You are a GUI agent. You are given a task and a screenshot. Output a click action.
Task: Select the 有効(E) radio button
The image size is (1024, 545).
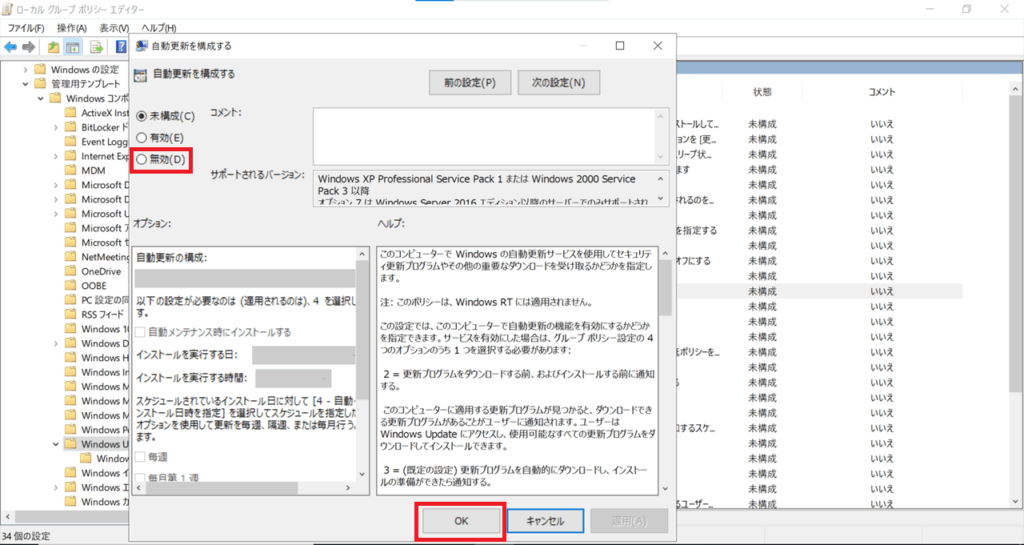141,137
